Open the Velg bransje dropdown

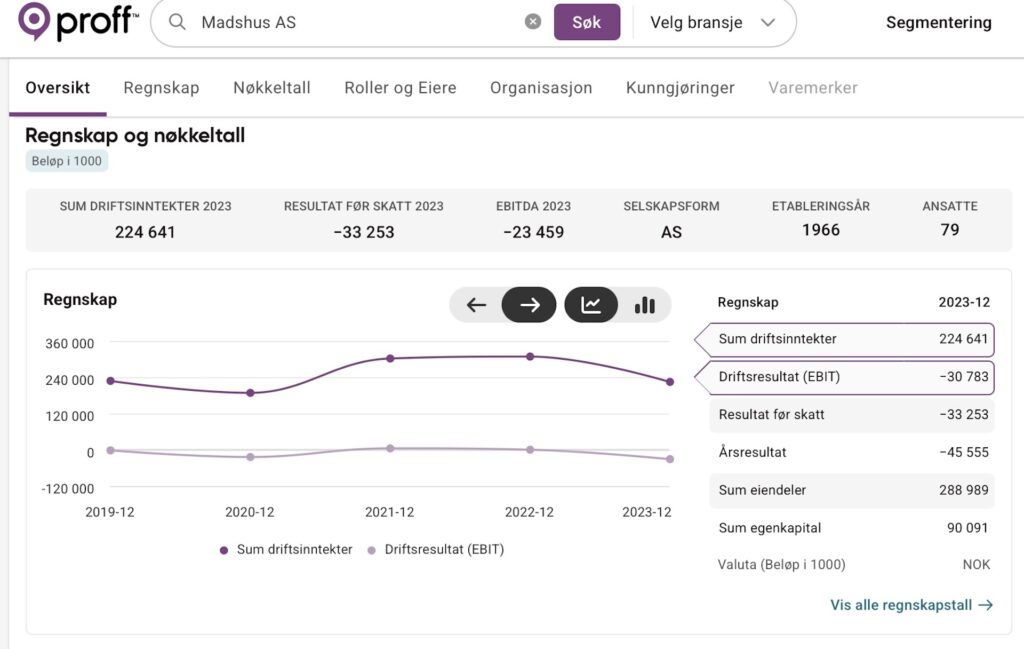click(712, 22)
